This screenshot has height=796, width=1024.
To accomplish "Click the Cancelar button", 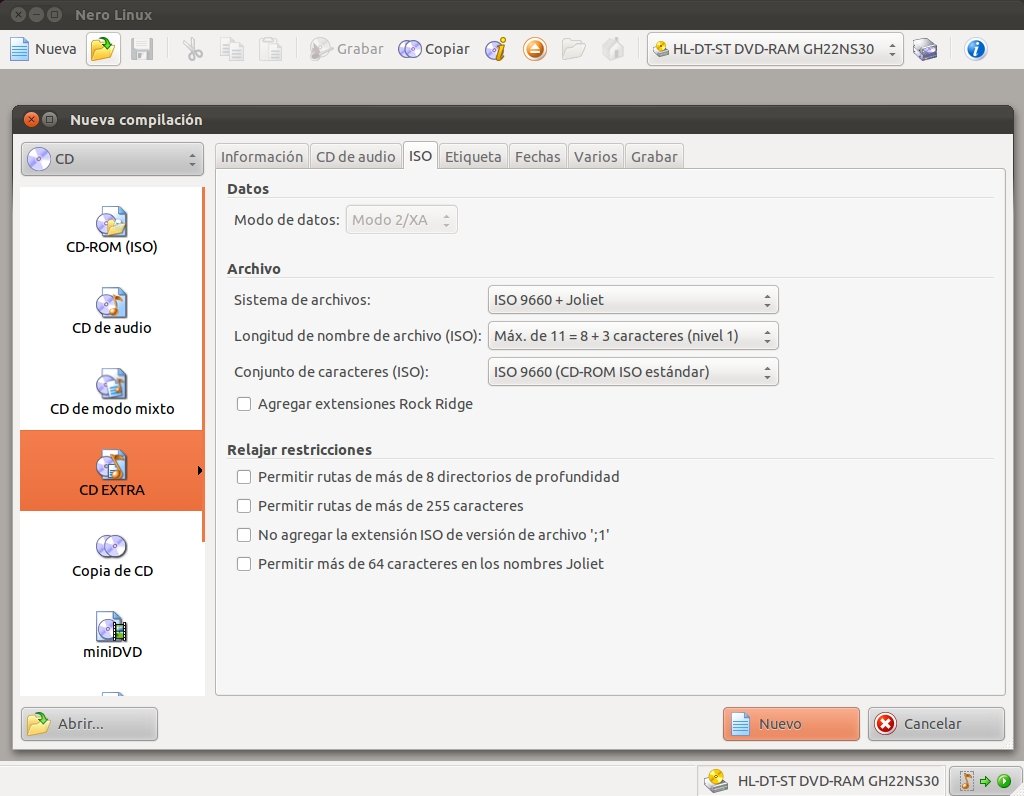I will (936, 724).
